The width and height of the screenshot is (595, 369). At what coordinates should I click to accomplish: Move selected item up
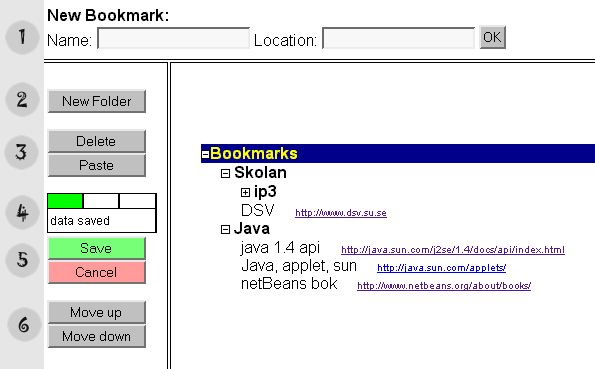(97, 312)
